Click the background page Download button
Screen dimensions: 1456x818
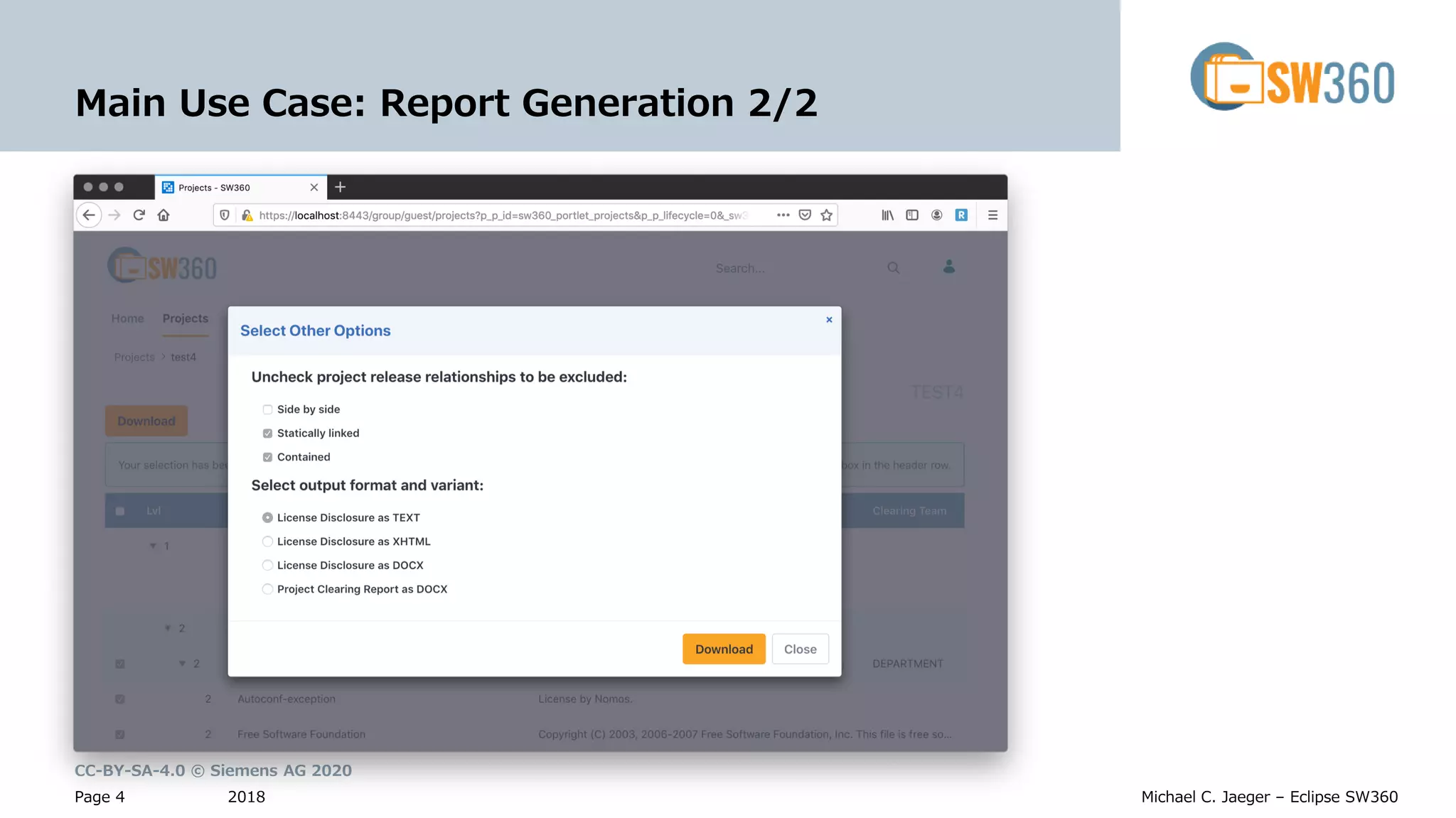click(146, 421)
